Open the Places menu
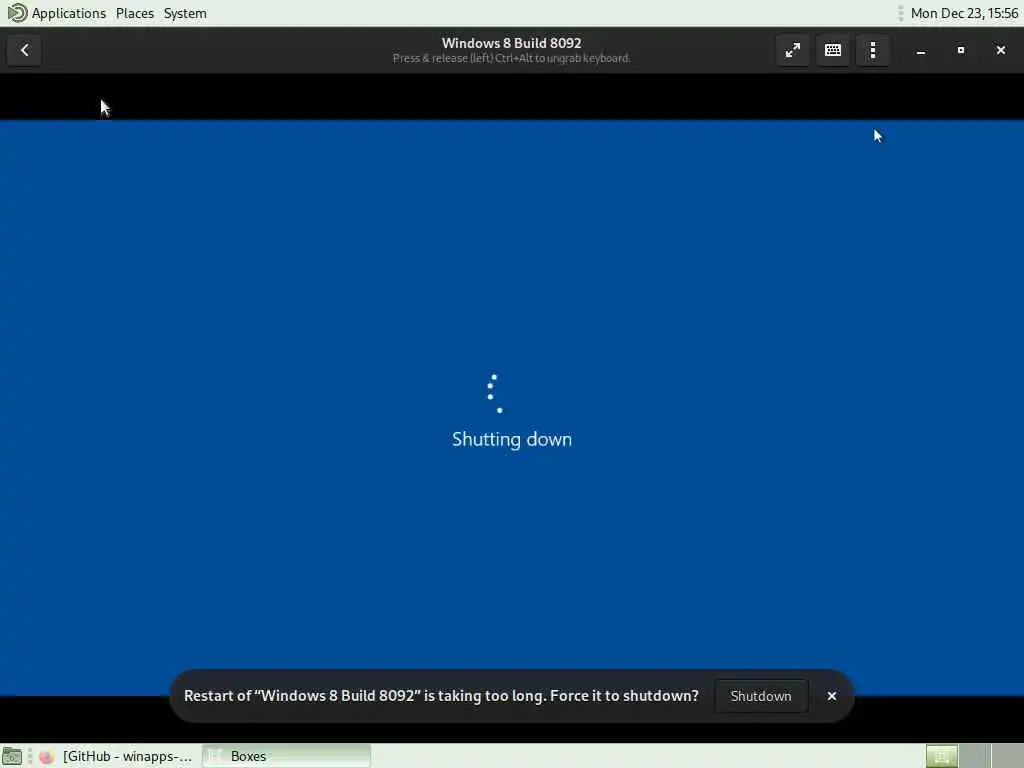The height and width of the screenshot is (768, 1024). (135, 13)
